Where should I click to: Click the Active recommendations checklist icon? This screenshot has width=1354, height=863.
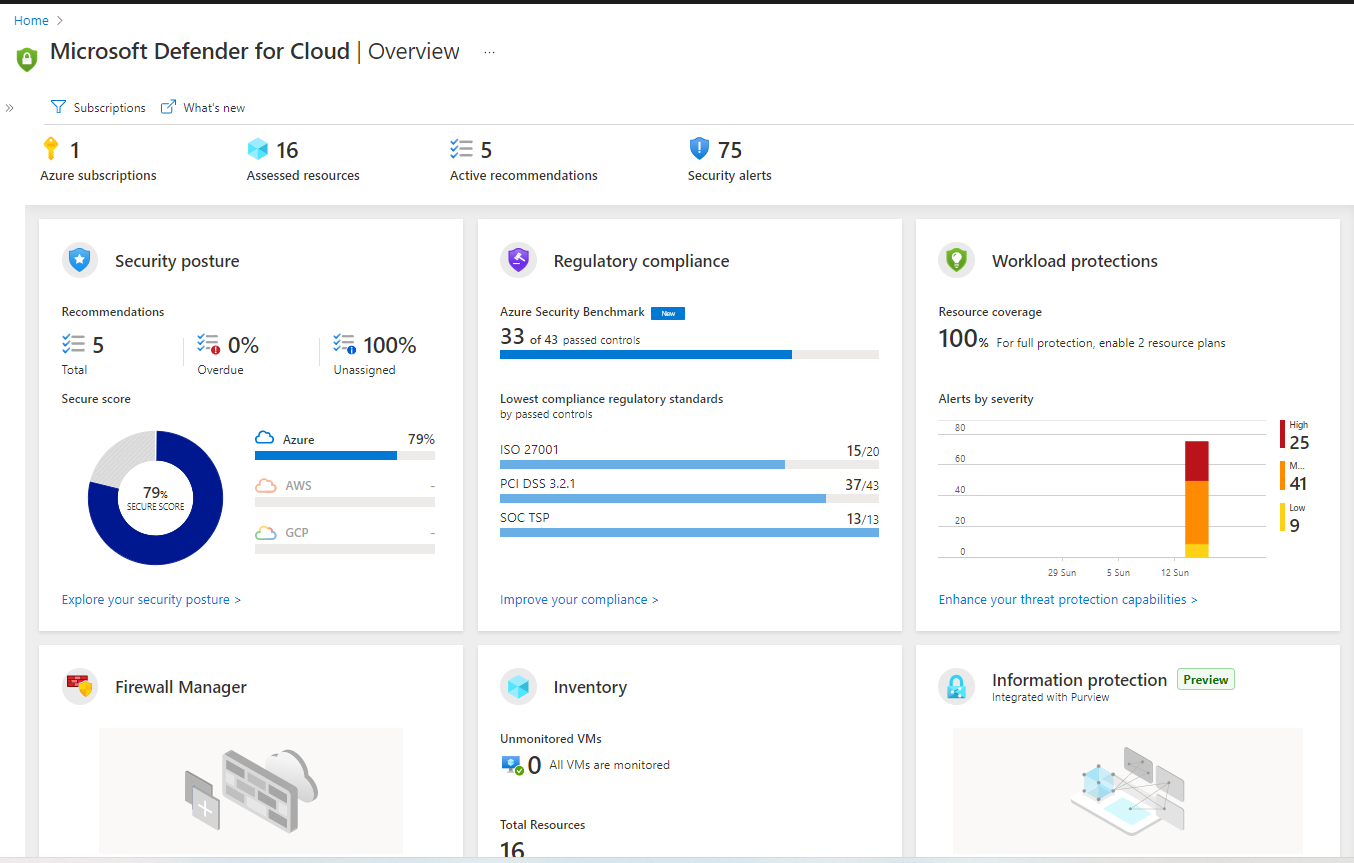(x=461, y=149)
